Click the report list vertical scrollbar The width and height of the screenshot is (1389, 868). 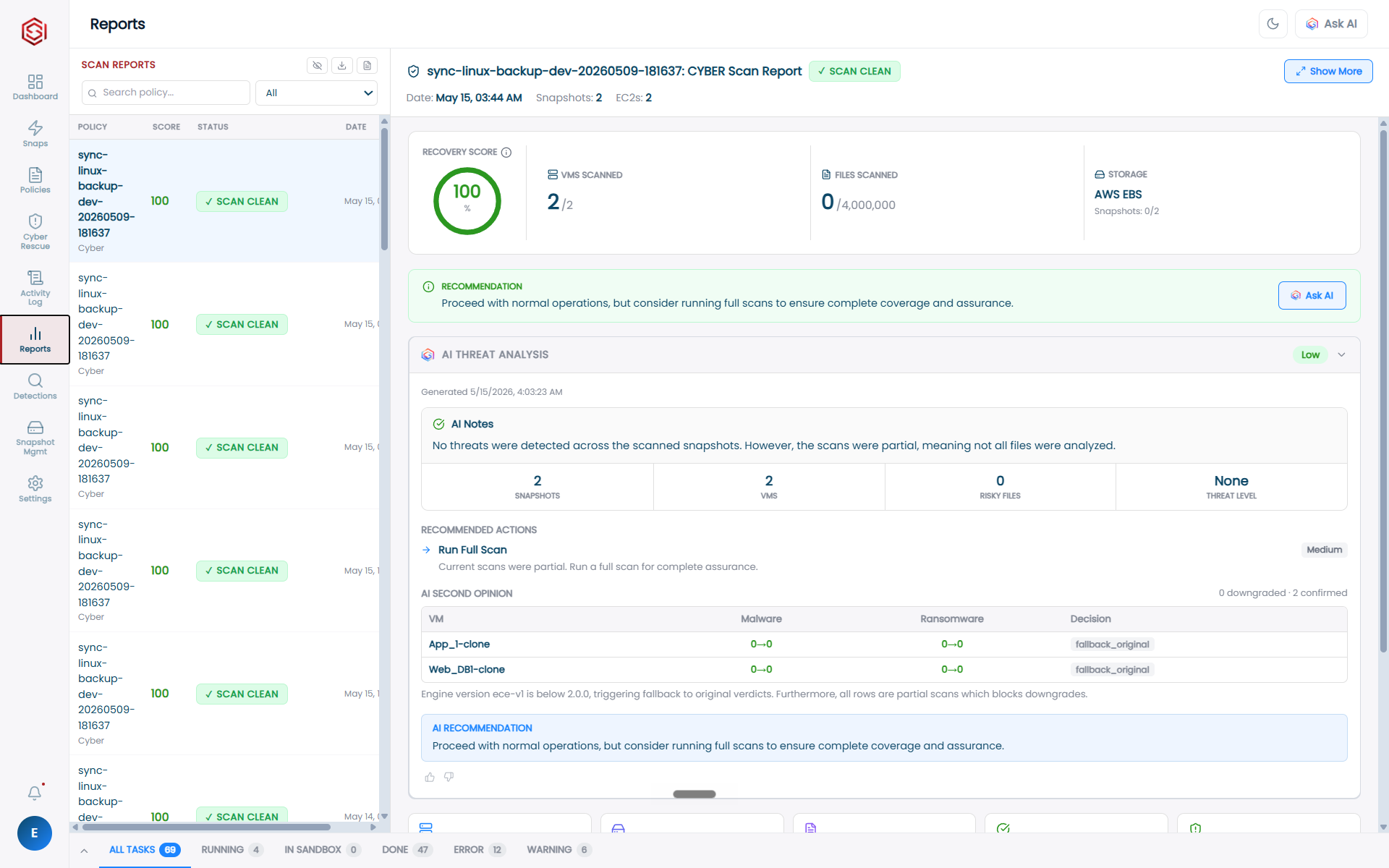pyautogui.click(x=384, y=190)
